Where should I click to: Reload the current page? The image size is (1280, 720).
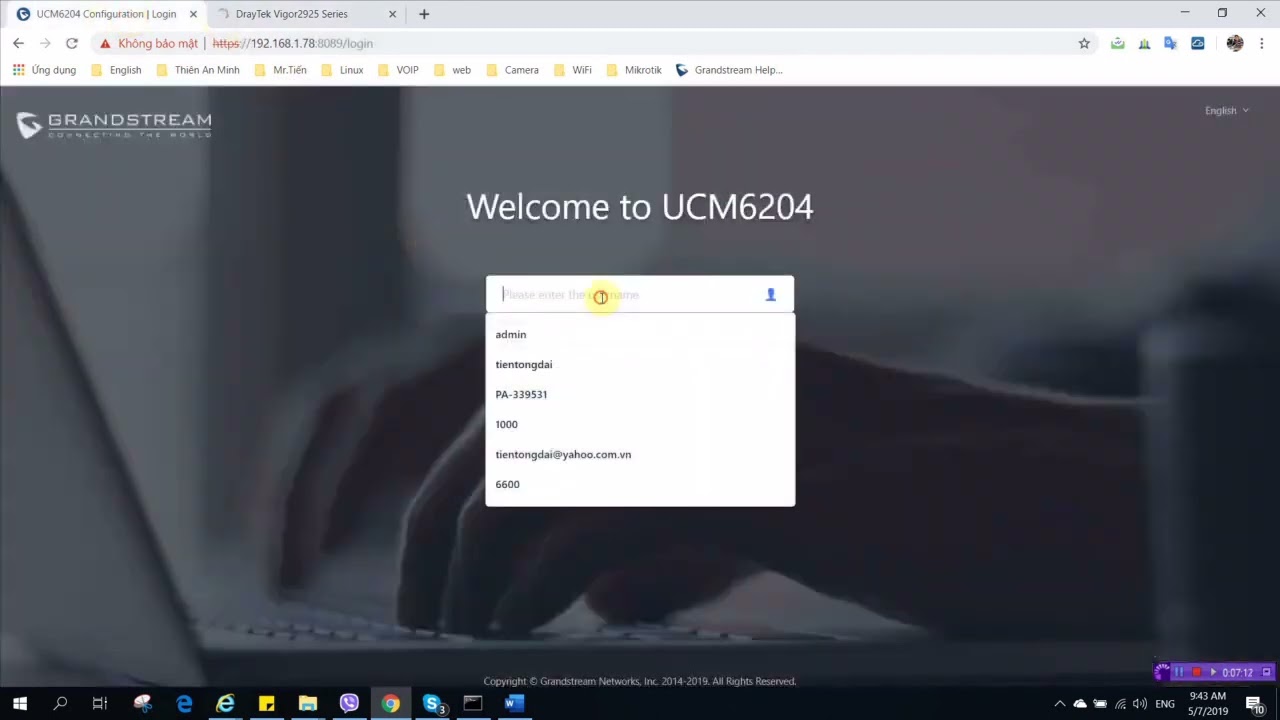[72, 43]
